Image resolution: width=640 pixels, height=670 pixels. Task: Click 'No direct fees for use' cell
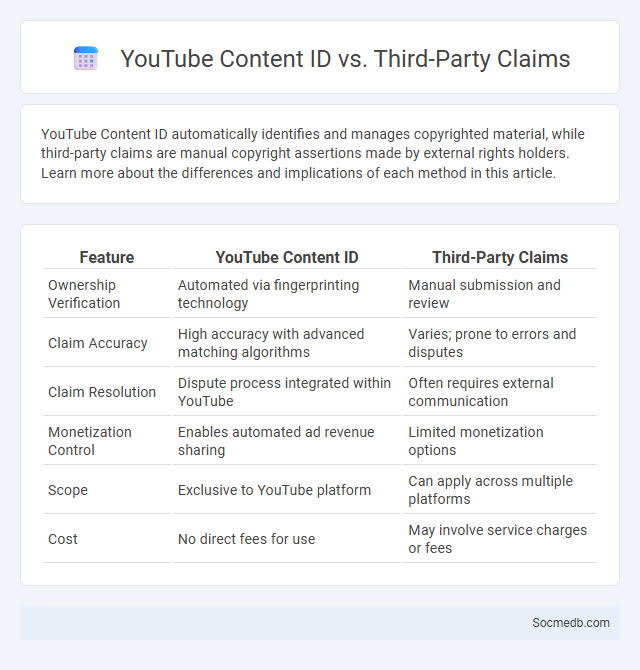[x=287, y=539]
